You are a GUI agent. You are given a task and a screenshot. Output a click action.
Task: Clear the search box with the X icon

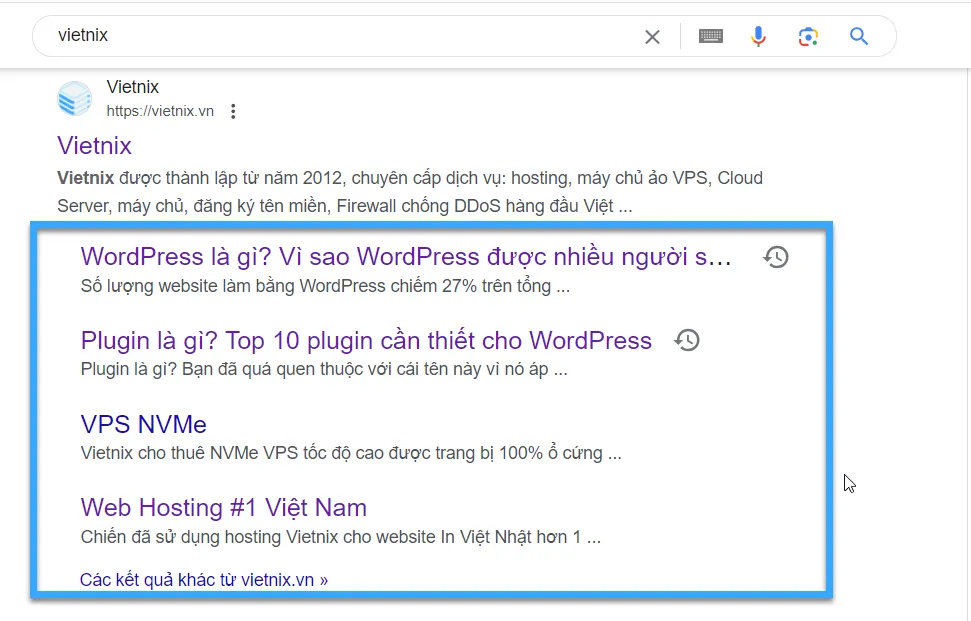pyautogui.click(x=652, y=37)
